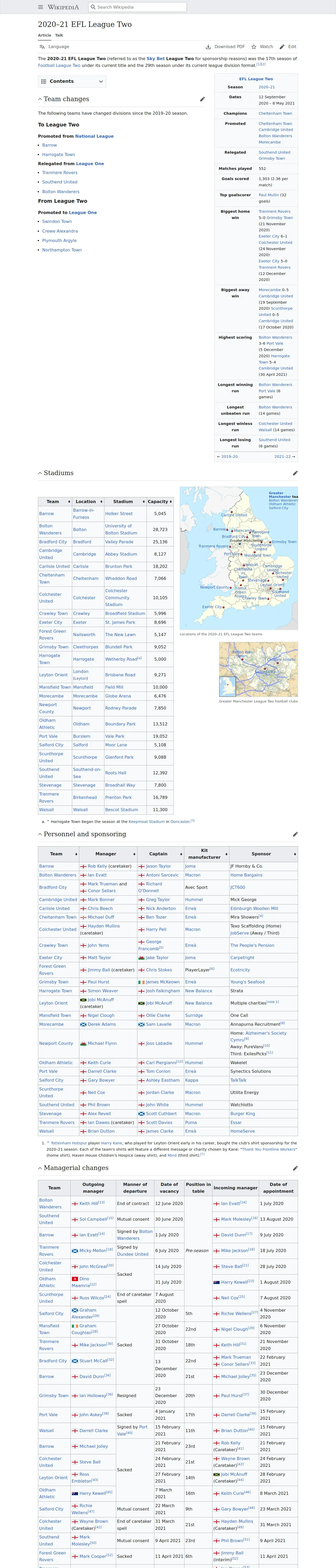336x1568 pixels.
Task: Open Swindon Town in the promoted list
Action: 57,222
